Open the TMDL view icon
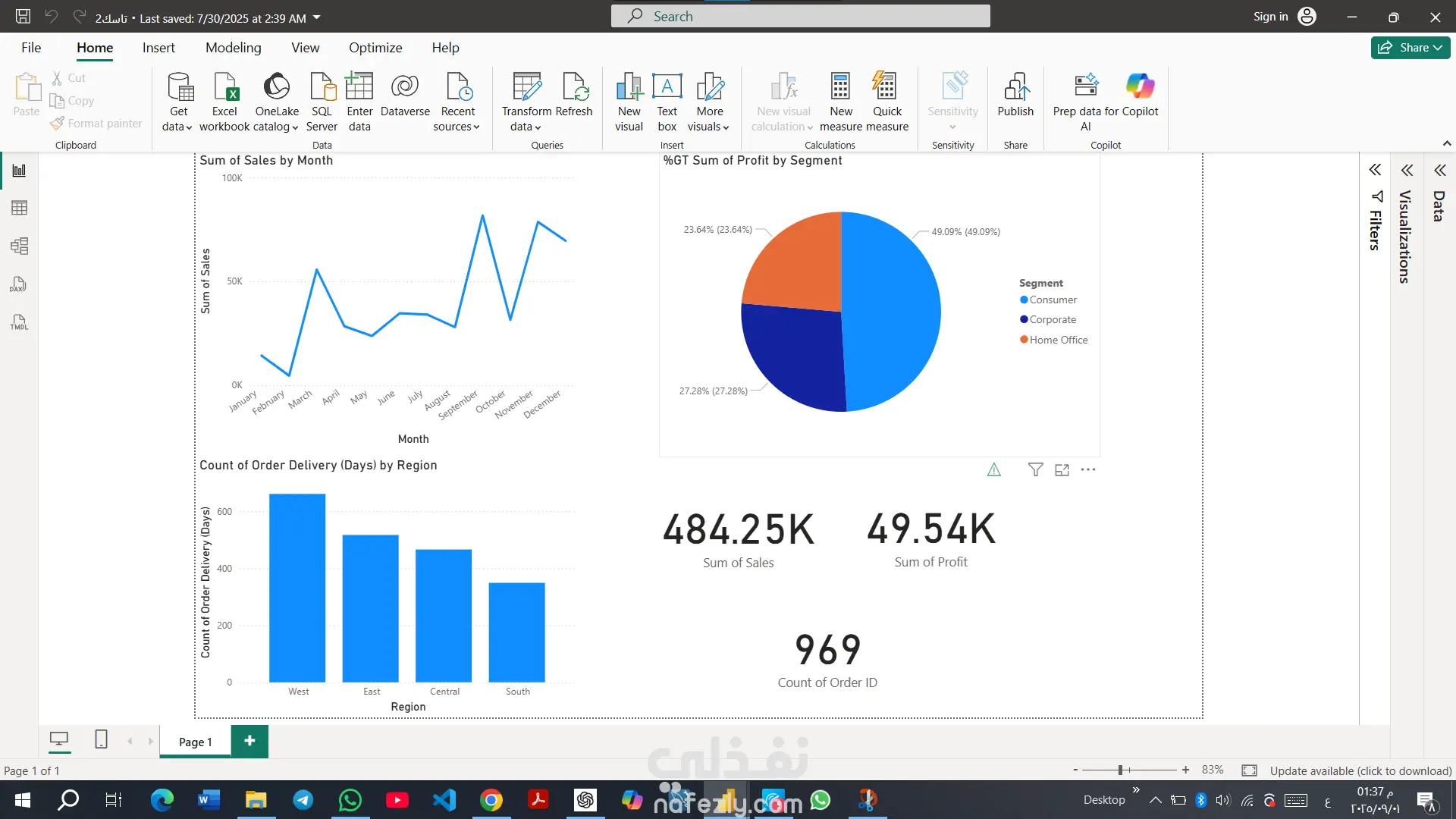The image size is (1456, 819). tap(19, 322)
